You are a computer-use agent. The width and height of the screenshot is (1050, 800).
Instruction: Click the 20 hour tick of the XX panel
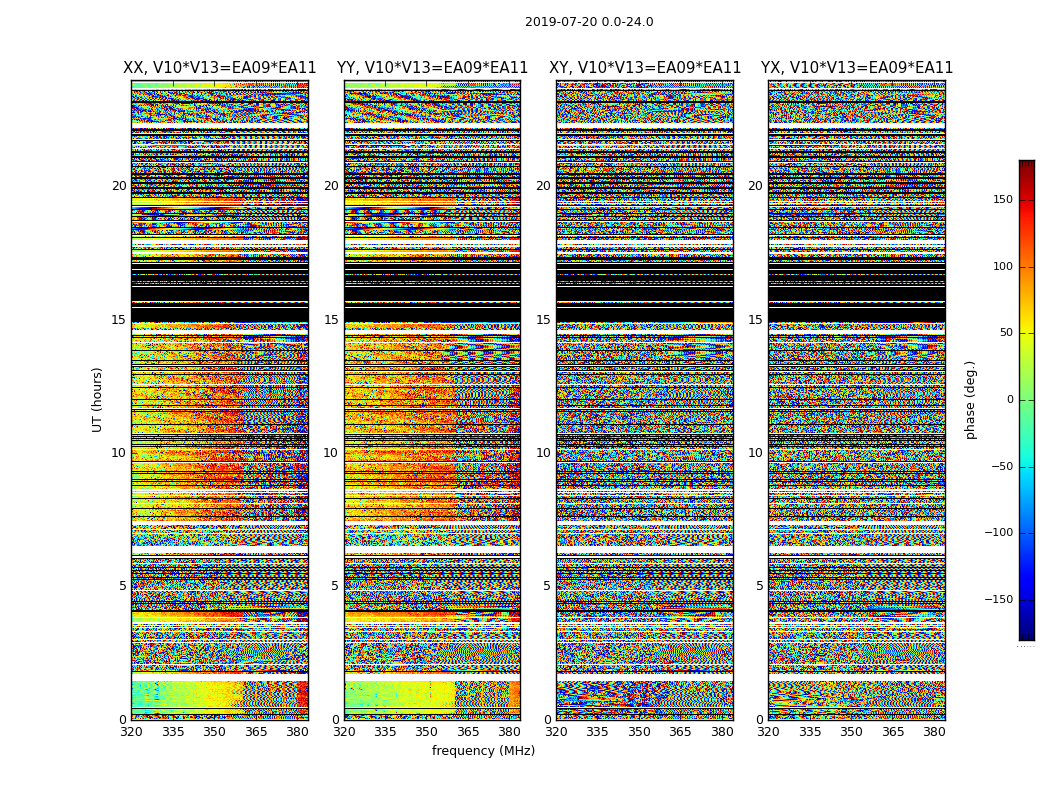coord(119,186)
